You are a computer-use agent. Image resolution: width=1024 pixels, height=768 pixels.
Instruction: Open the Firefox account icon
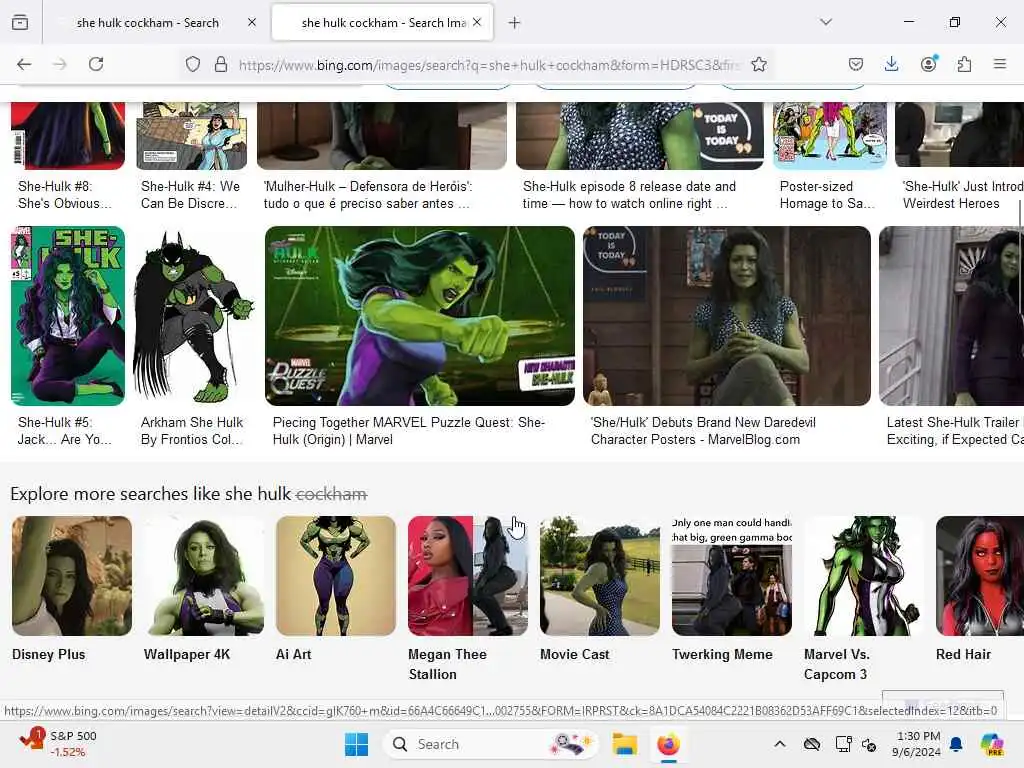click(929, 64)
